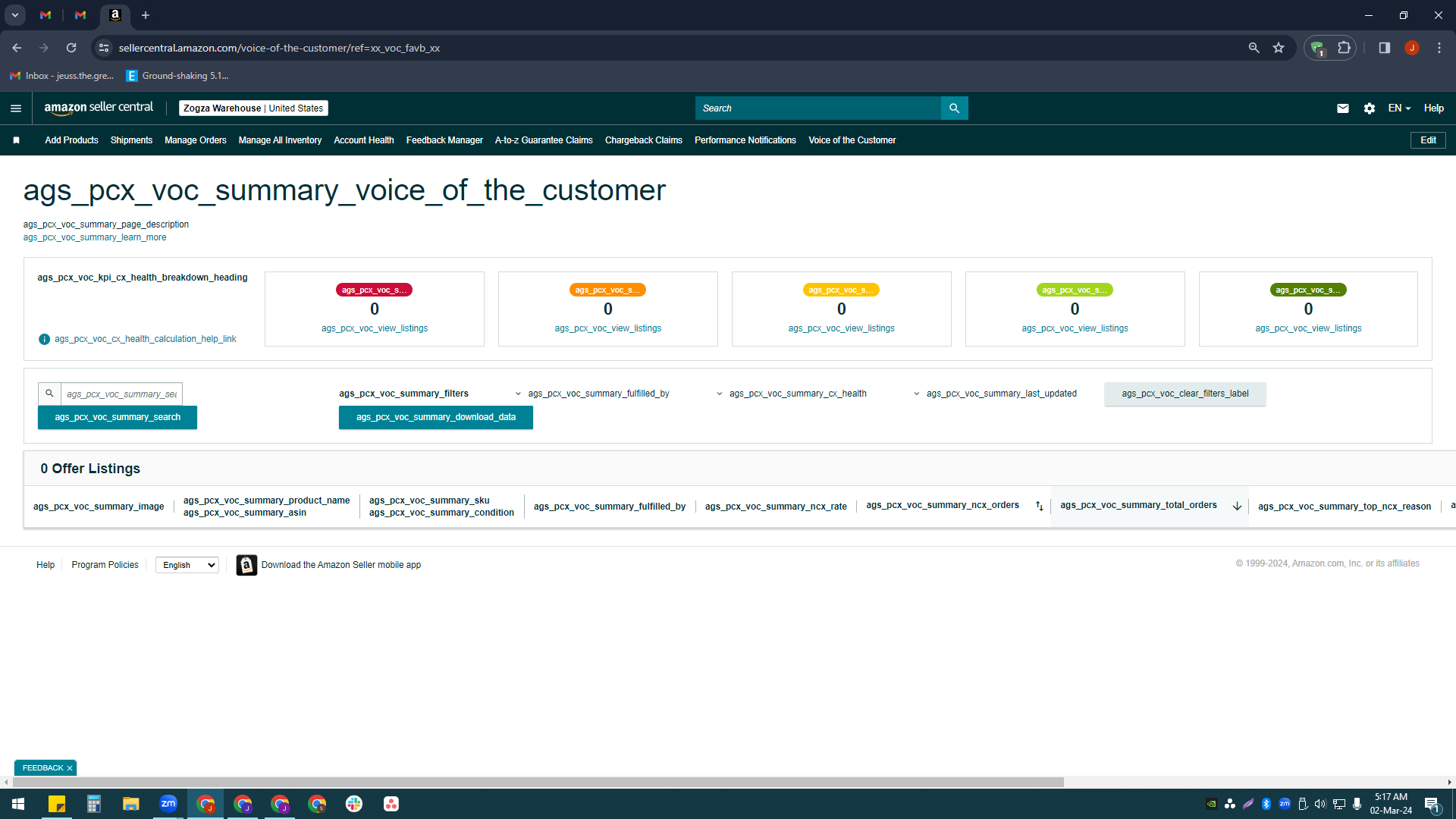Open Zoom from the taskbar
The height and width of the screenshot is (819, 1456).
click(x=168, y=804)
